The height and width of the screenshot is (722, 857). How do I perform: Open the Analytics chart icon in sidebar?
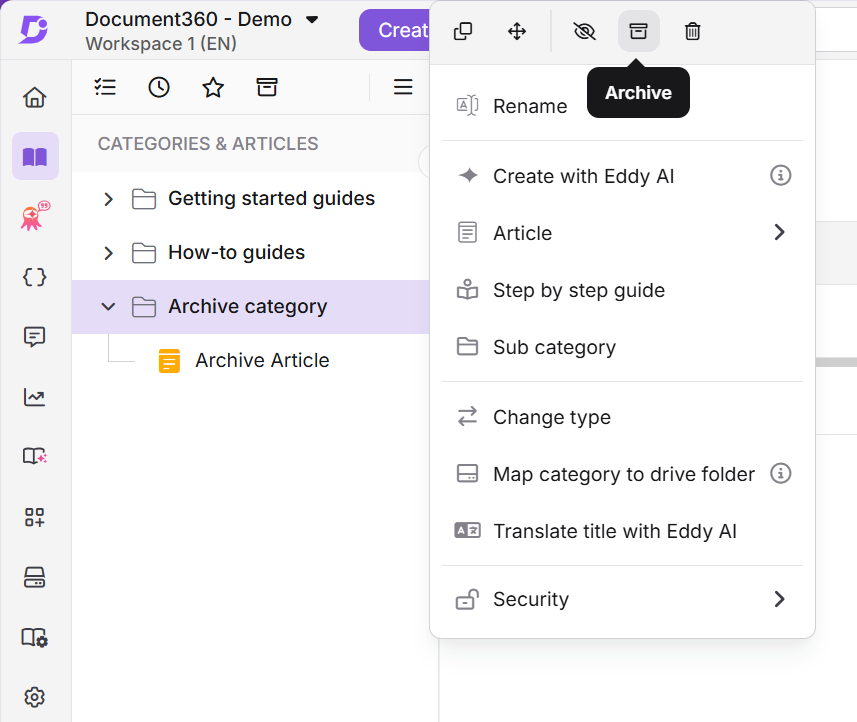(34, 397)
